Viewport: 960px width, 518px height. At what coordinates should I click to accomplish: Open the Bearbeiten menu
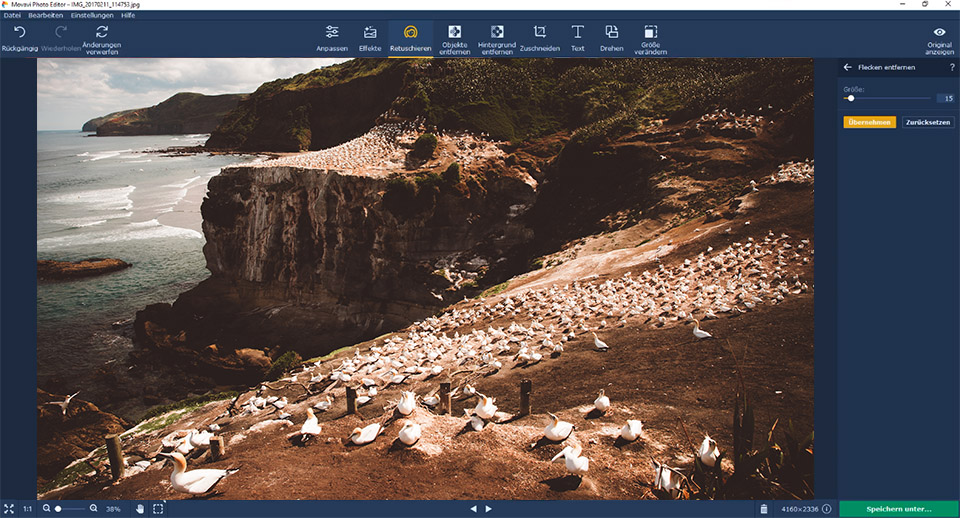45,15
